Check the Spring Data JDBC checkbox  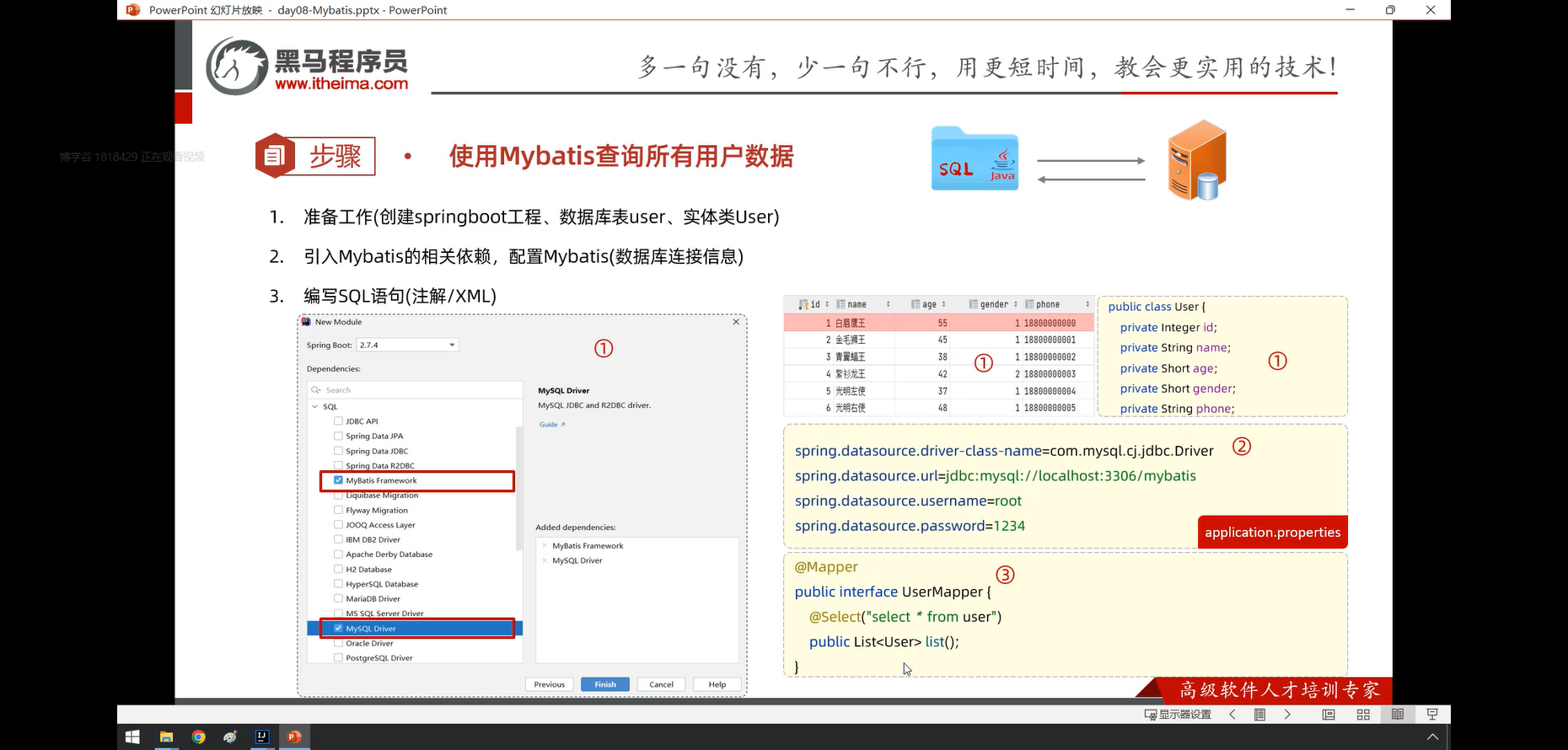pyautogui.click(x=338, y=451)
